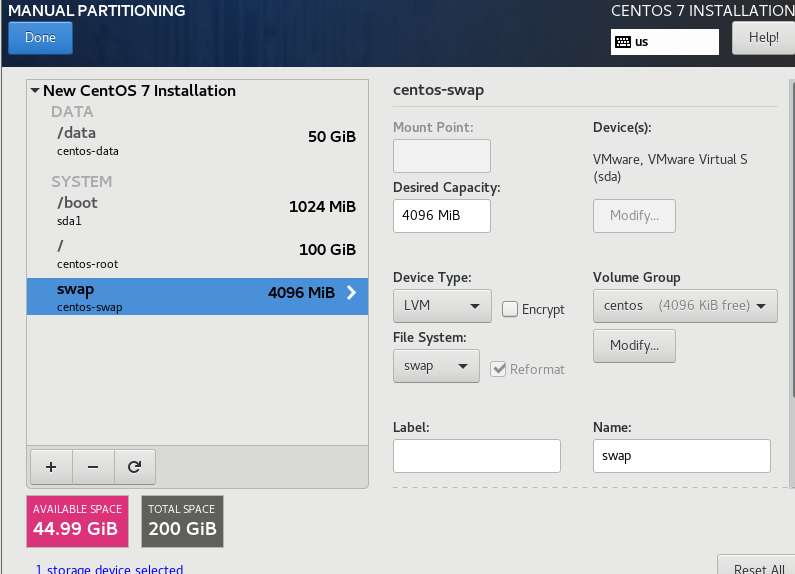Click the keyboard layout icon beside us
This screenshot has width=795, height=574.
(623, 42)
